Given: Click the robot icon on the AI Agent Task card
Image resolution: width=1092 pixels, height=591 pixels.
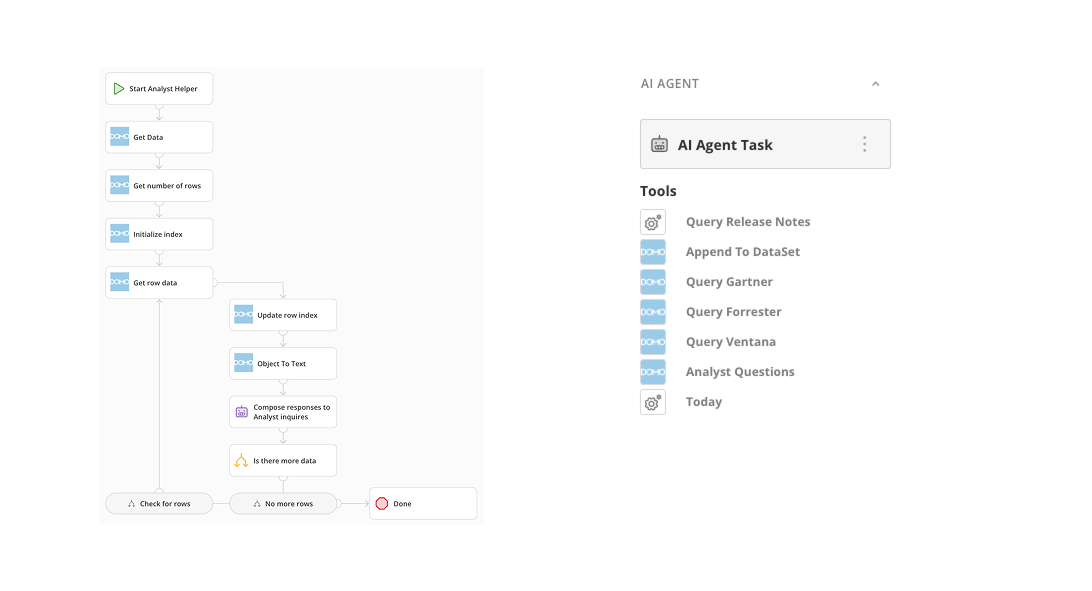Looking at the screenshot, I should (x=659, y=144).
